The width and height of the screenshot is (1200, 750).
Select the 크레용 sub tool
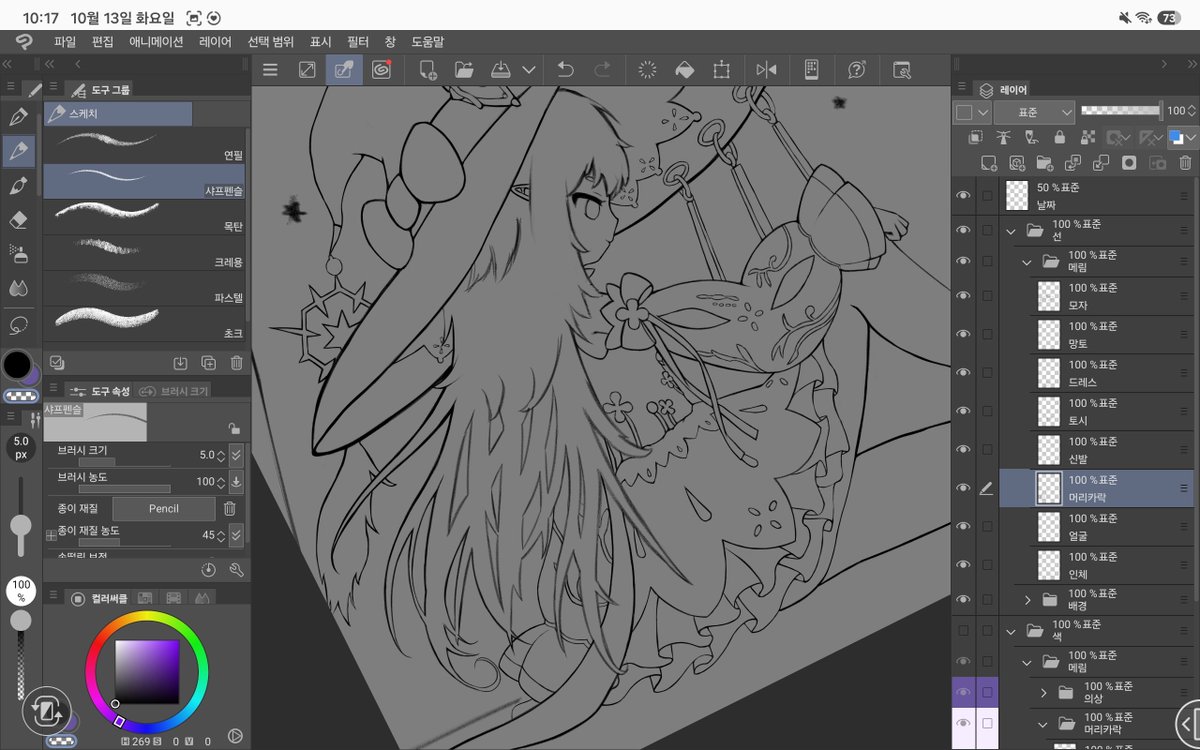pyautogui.click(x=145, y=252)
